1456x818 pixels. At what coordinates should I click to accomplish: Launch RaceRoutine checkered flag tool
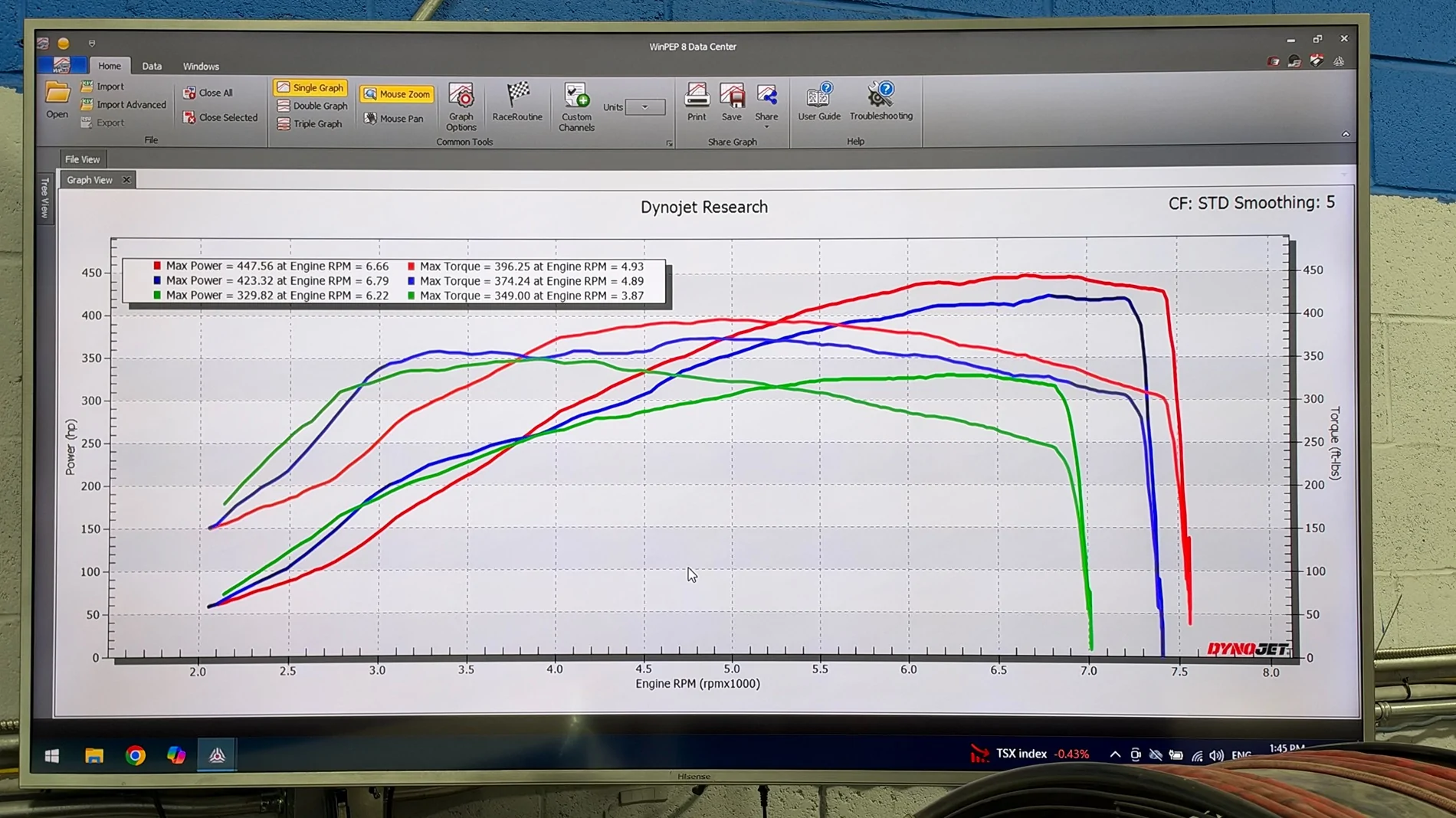(517, 102)
